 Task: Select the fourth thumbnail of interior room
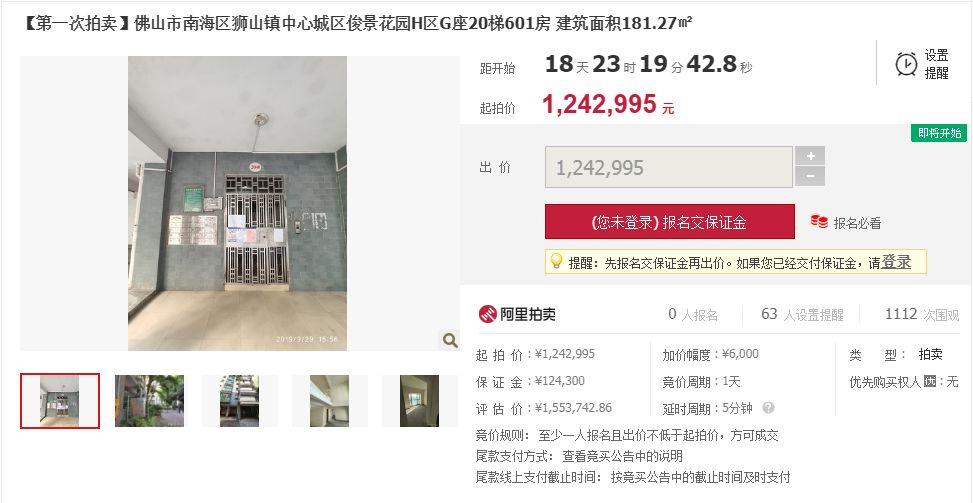click(x=330, y=401)
